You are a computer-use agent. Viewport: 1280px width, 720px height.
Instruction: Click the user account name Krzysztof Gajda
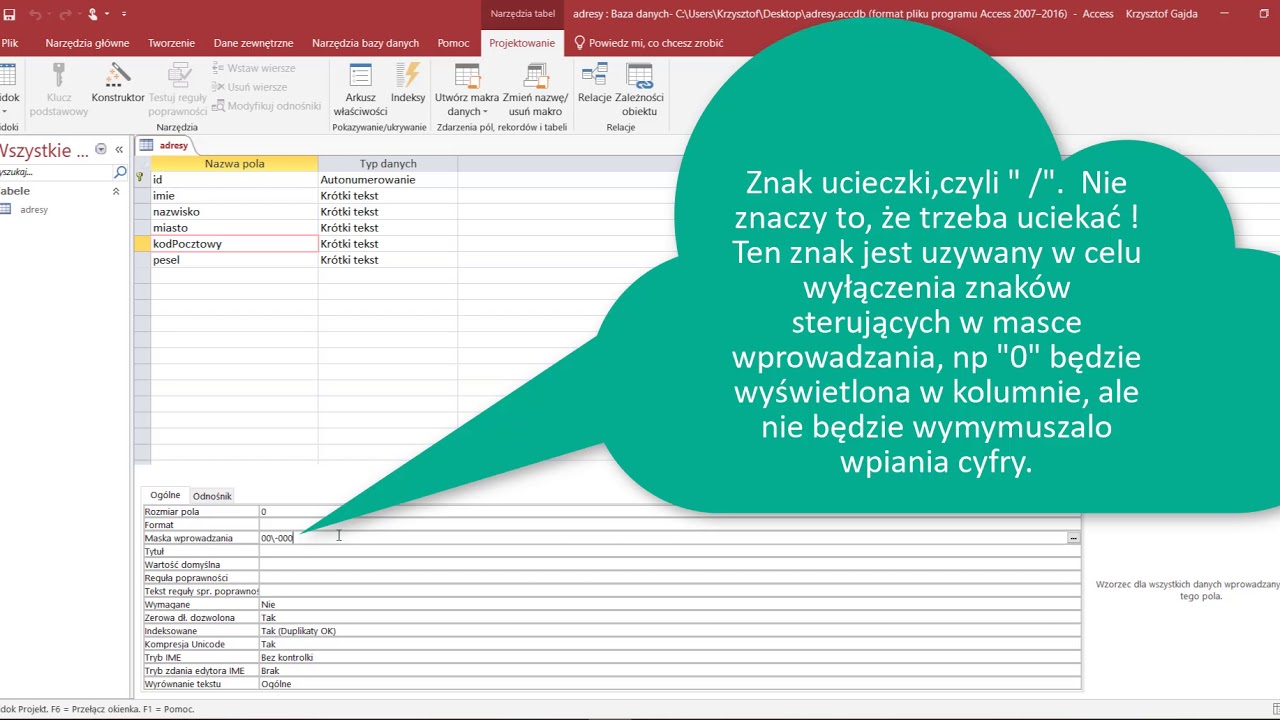point(1161,14)
